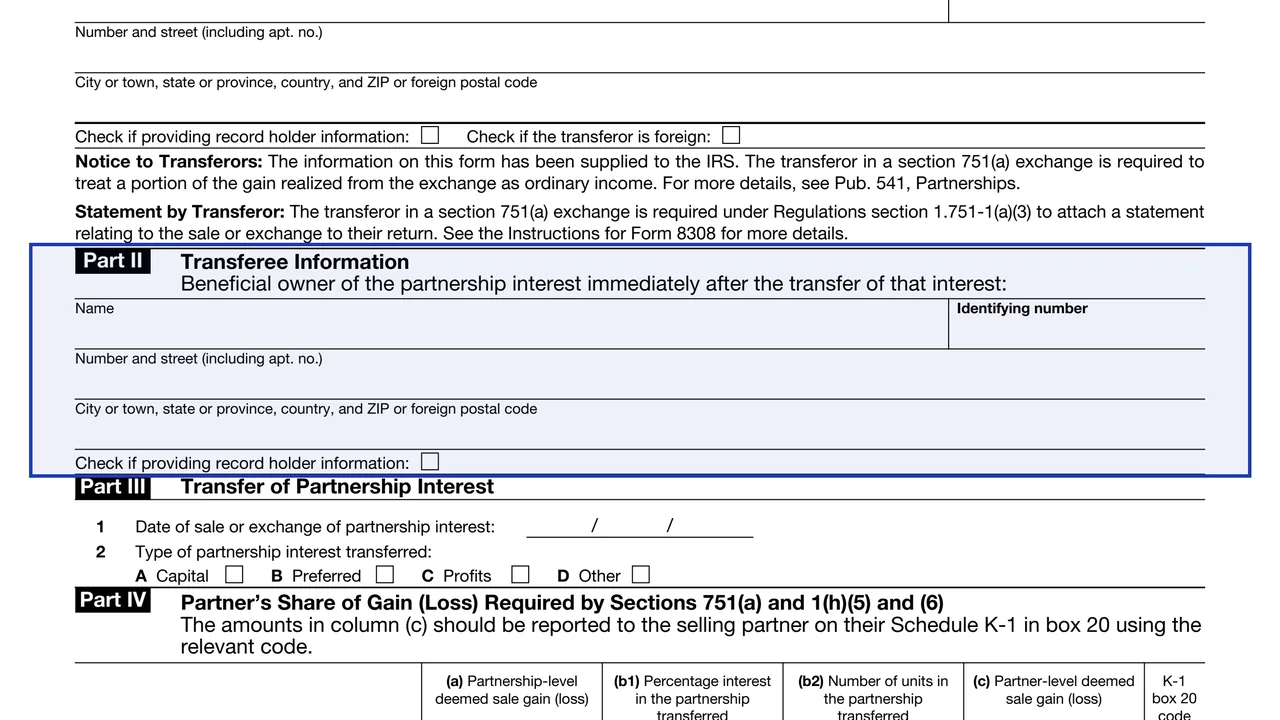Check Part II record holder information box
1280x720 pixels.
point(430,462)
